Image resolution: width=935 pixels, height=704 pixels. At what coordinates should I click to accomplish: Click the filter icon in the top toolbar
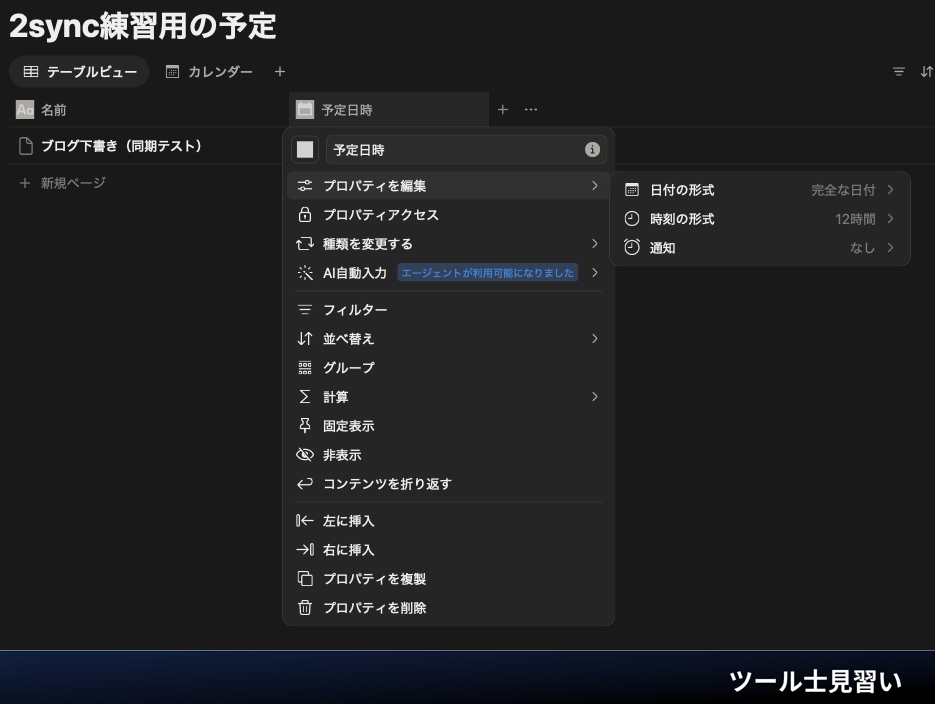pos(899,72)
